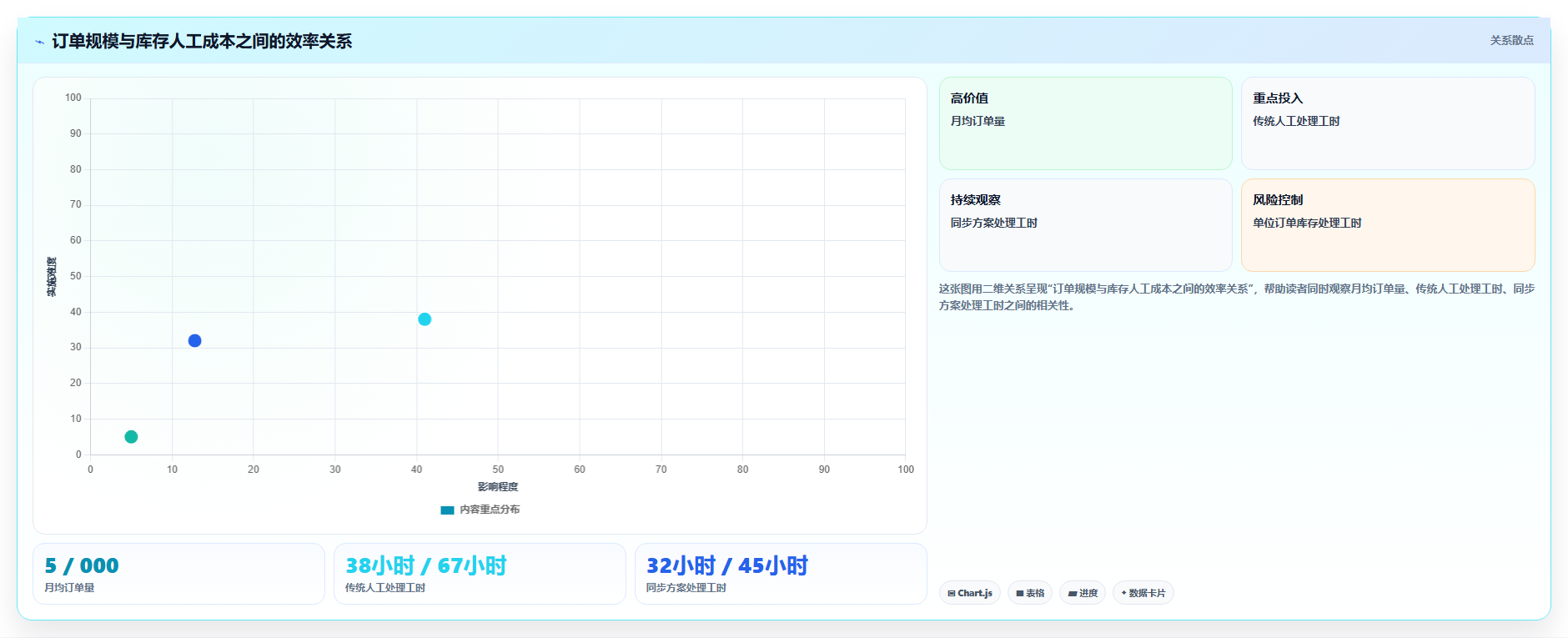Click the dark blue scatter data point

[194, 340]
